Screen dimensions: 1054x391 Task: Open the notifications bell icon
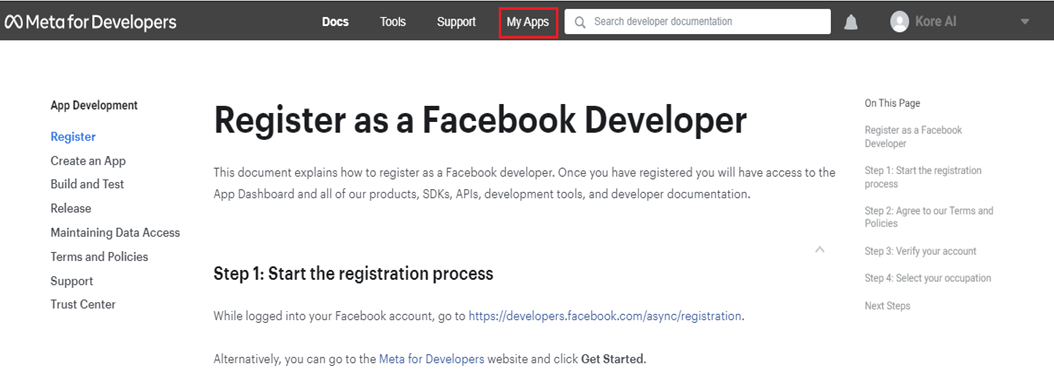click(851, 22)
